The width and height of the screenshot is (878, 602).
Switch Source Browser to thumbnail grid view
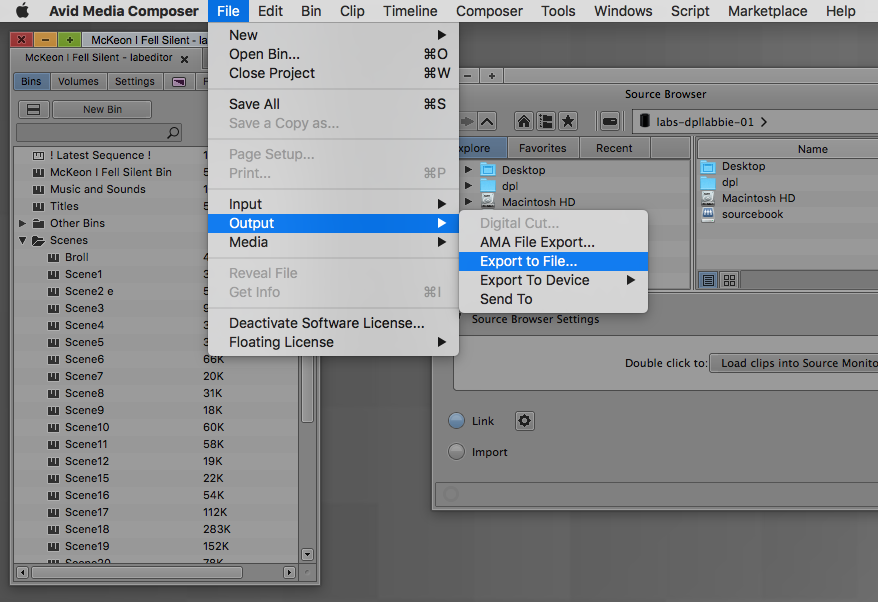point(729,280)
